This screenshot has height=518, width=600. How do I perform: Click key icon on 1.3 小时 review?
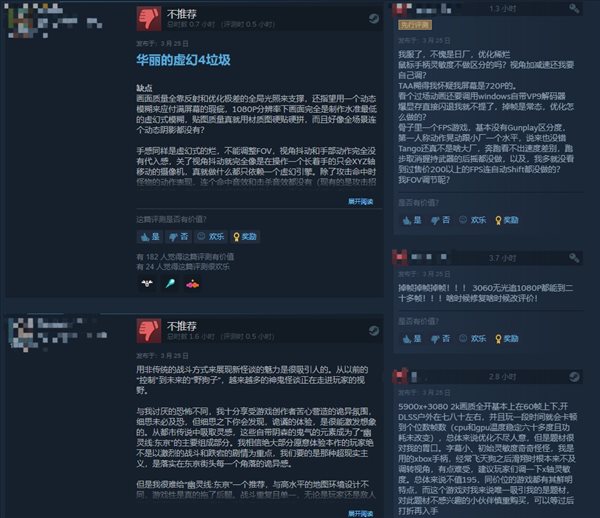(574, 8)
